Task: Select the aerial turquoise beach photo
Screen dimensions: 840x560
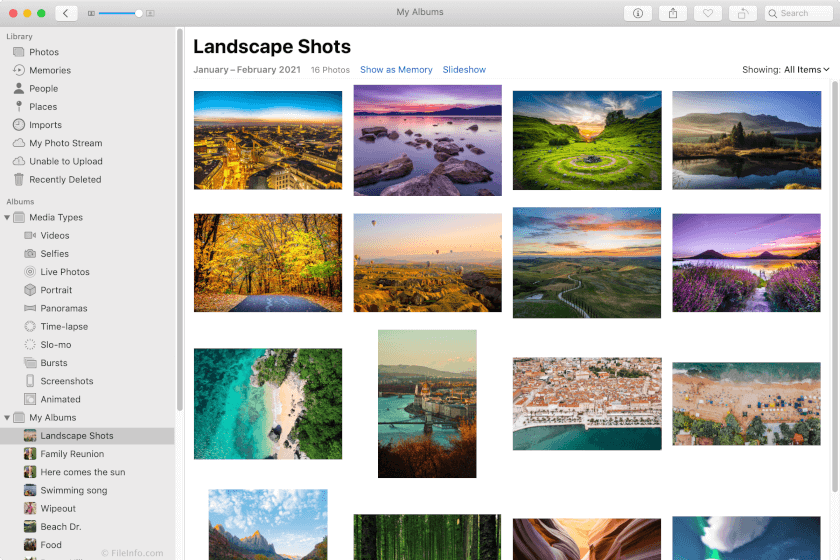Action: pyautogui.click(x=268, y=404)
